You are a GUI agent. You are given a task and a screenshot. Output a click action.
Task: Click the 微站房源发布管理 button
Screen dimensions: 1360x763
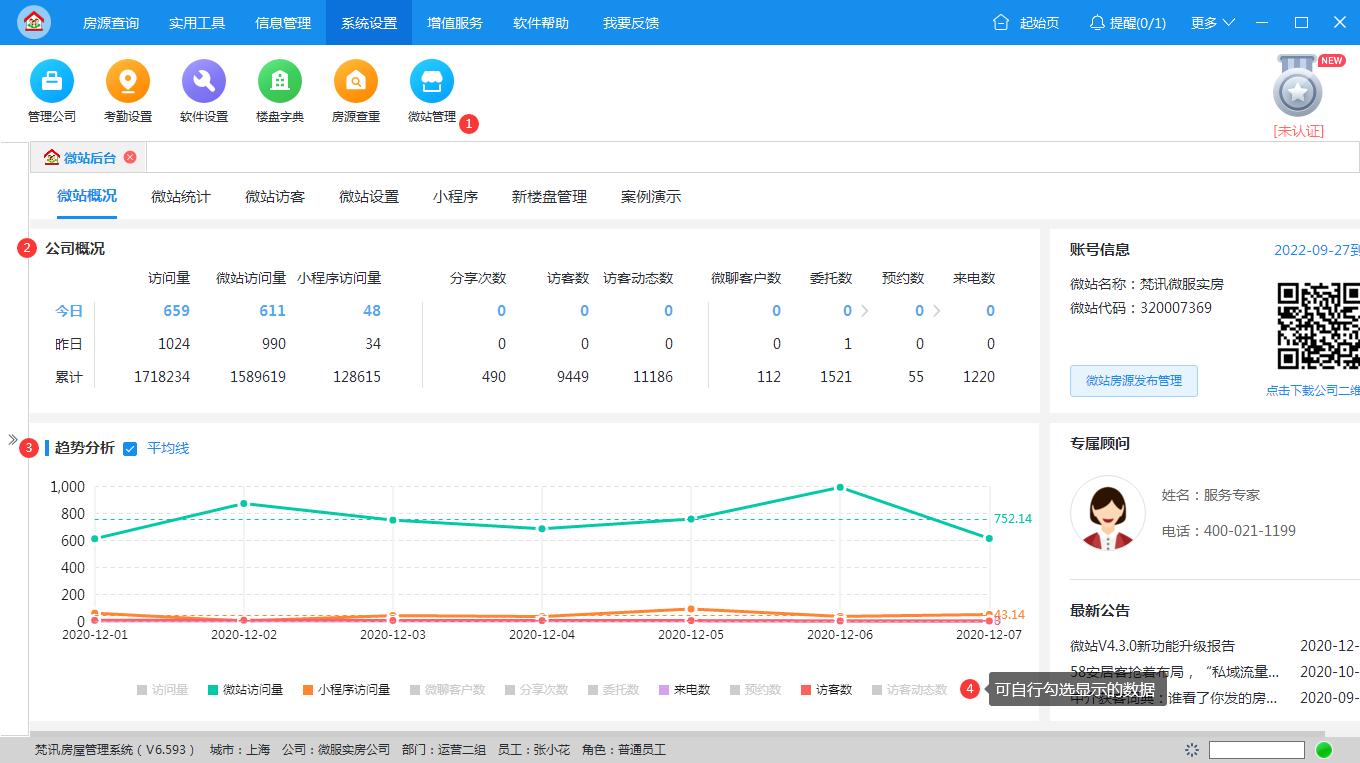1133,380
